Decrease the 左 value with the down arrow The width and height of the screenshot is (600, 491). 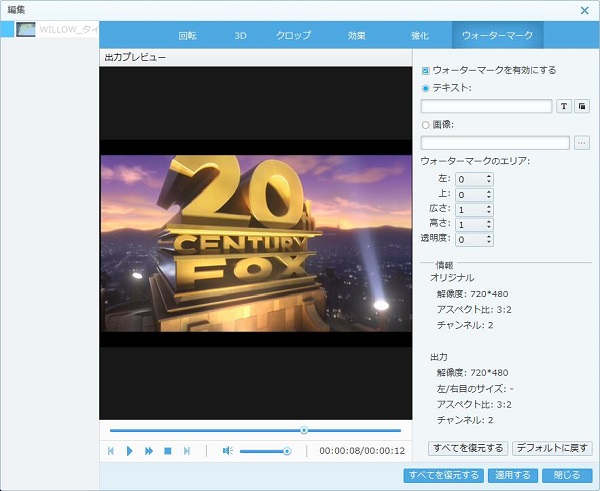(x=489, y=181)
